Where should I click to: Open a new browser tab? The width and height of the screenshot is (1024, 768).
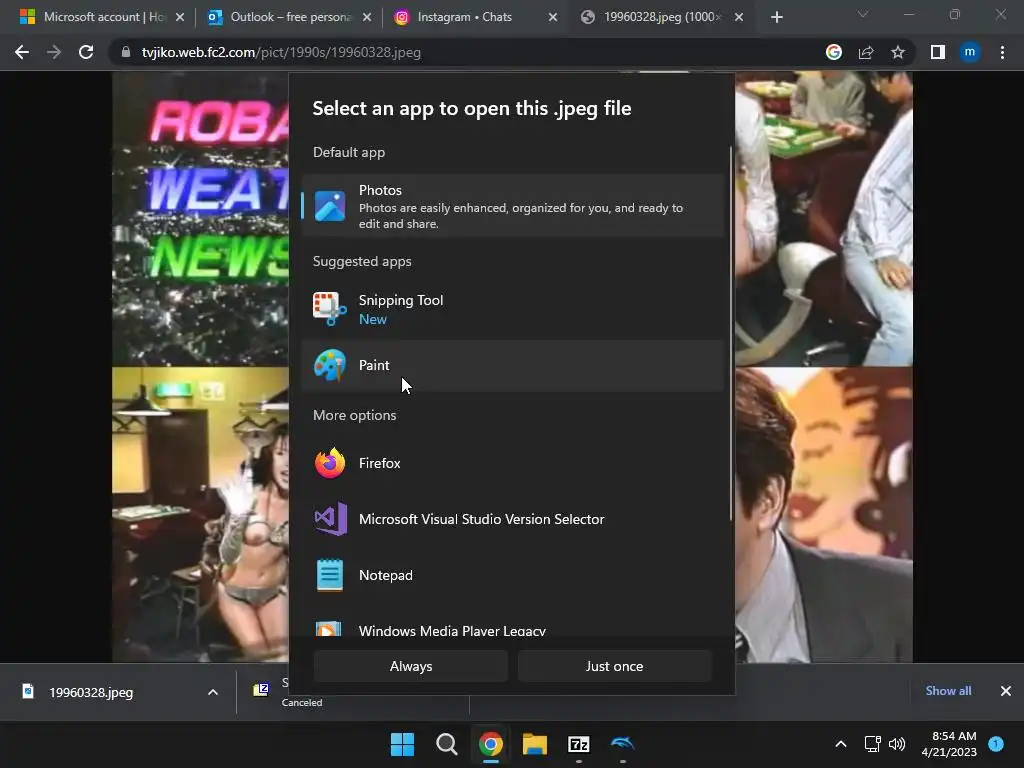pyautogui.click(x=776, y=17)
